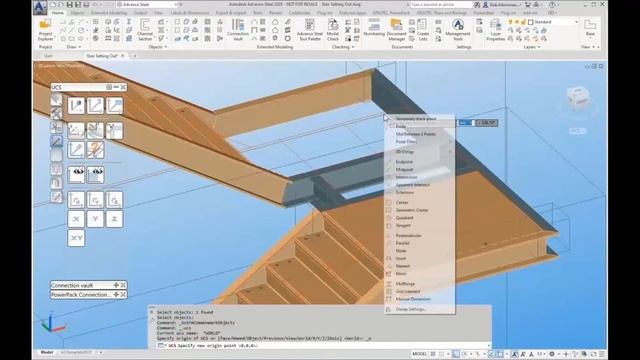This screenshot has height=360, width=640.
Task: Close the Steel Setting Out drawing tab
Action: pyautogui.click(x=122, y=56)
